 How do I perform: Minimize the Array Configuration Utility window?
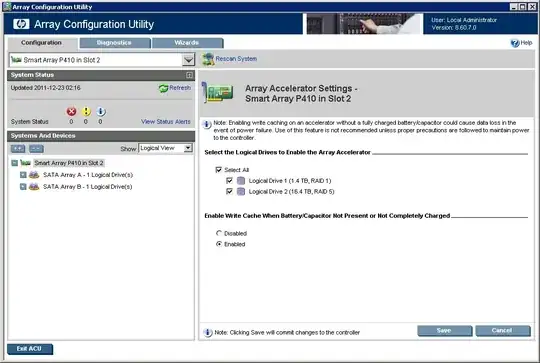coord(513,7)
